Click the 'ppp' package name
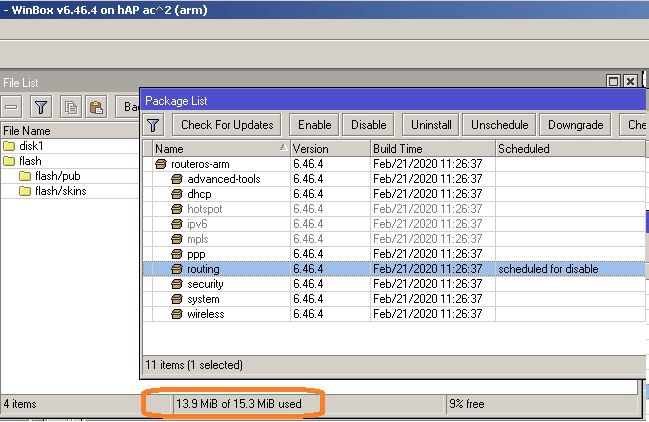 [196, 254]
